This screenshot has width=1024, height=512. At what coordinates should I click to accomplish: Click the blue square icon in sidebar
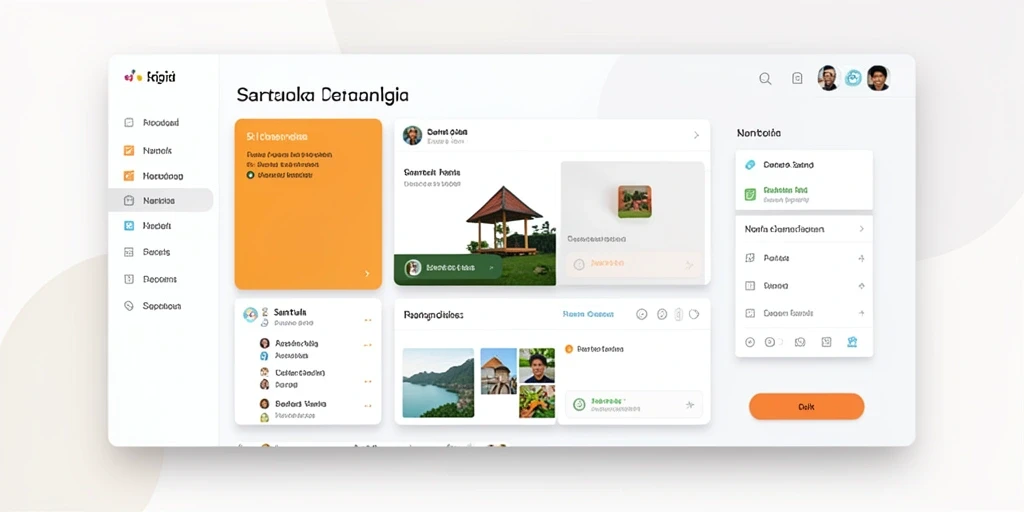(129, 226)
